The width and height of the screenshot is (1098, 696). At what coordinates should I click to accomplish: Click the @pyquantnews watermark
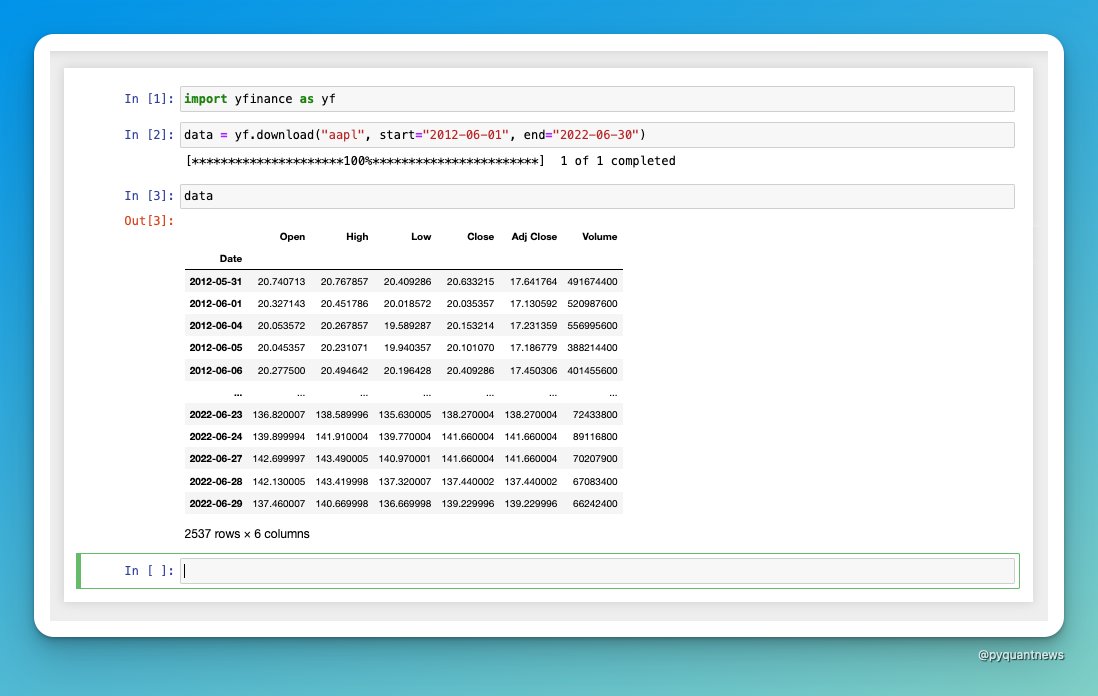1021,655
